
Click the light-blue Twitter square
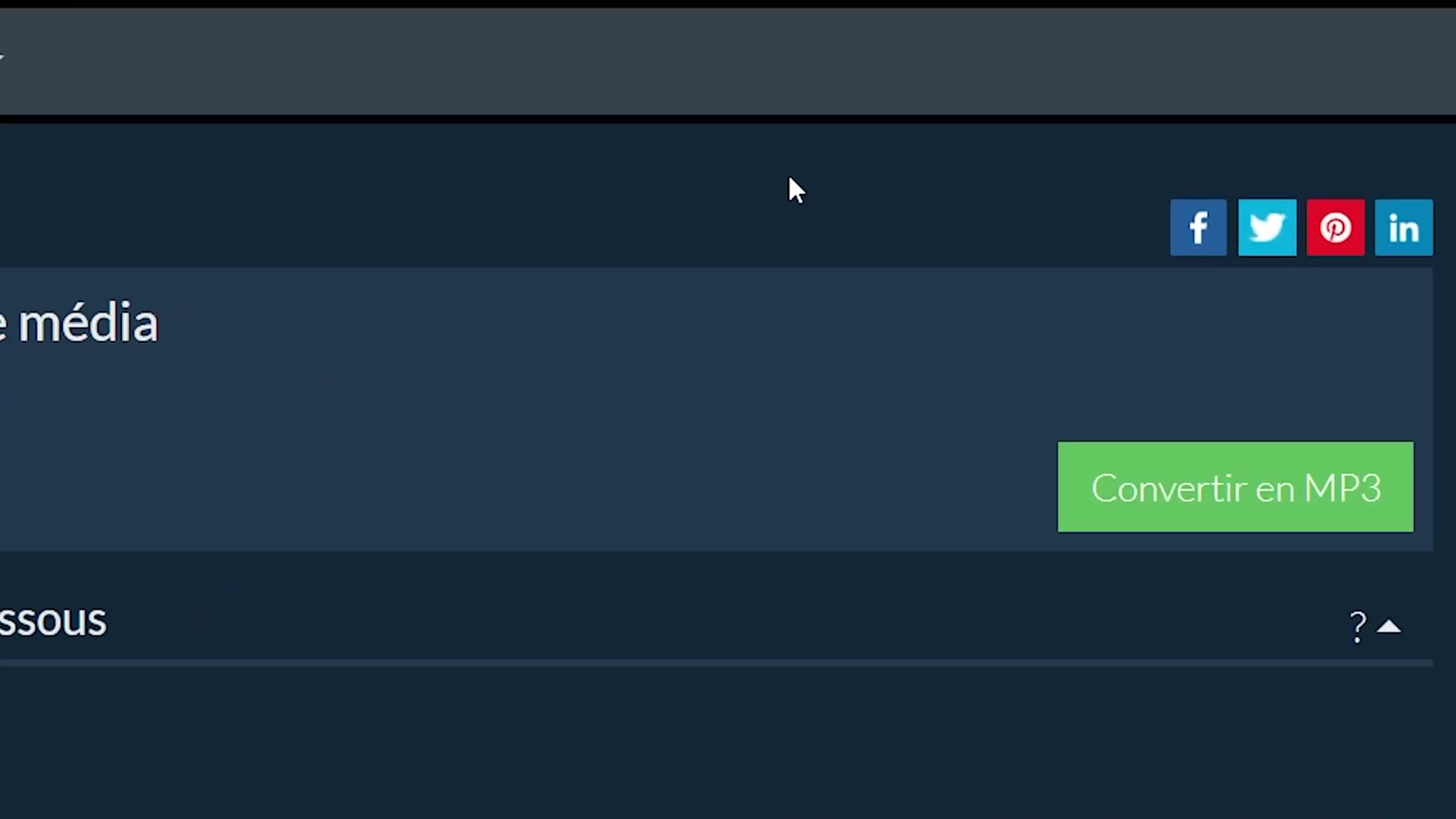pyautogui.click(x=1267, y=227)
